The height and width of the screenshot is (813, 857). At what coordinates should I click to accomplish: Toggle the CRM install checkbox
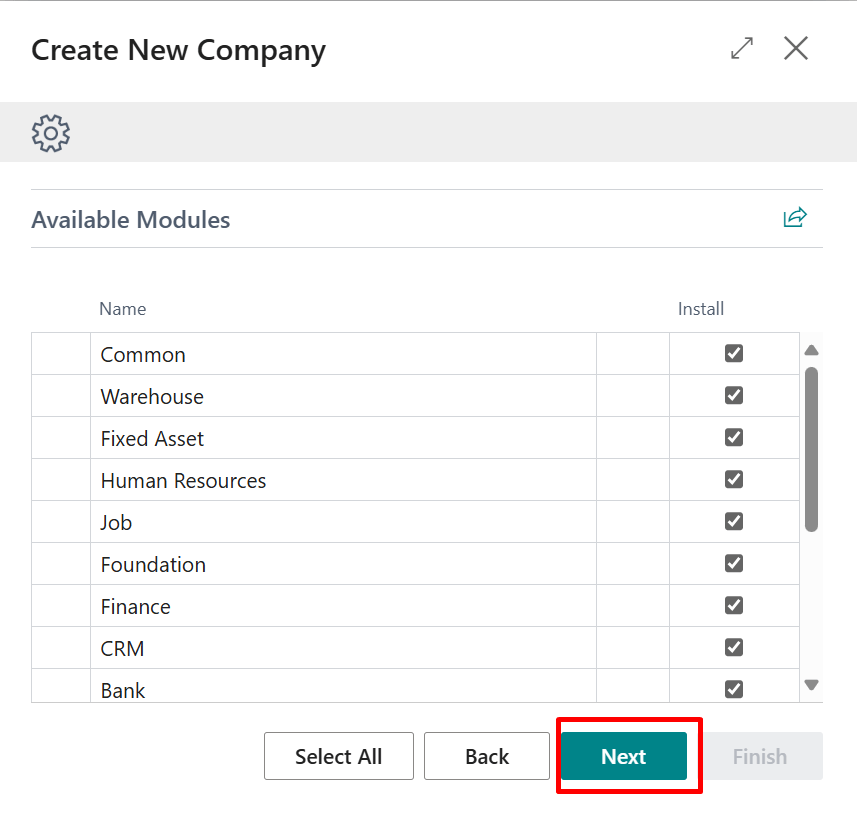click(x=734, y=647)
